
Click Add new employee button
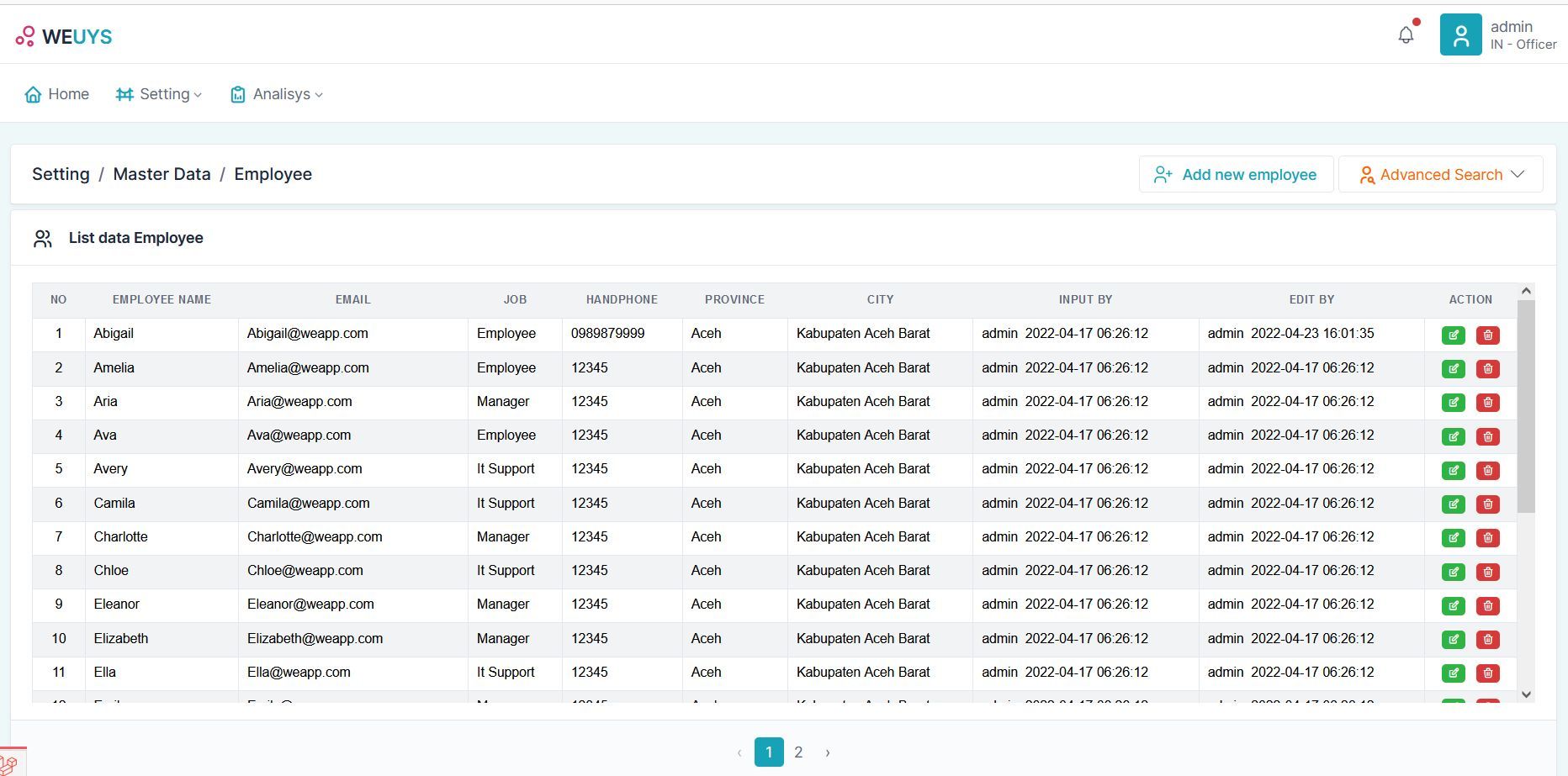click(1236, 174)
